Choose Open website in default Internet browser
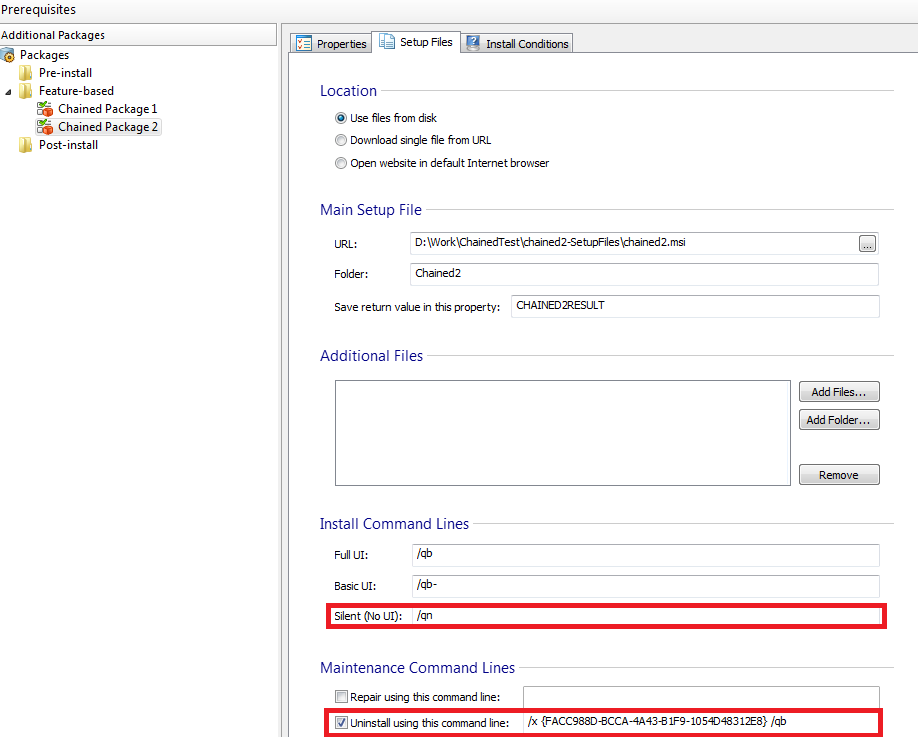The width and height of the screenshot is (918, 737). click(341, 163)
